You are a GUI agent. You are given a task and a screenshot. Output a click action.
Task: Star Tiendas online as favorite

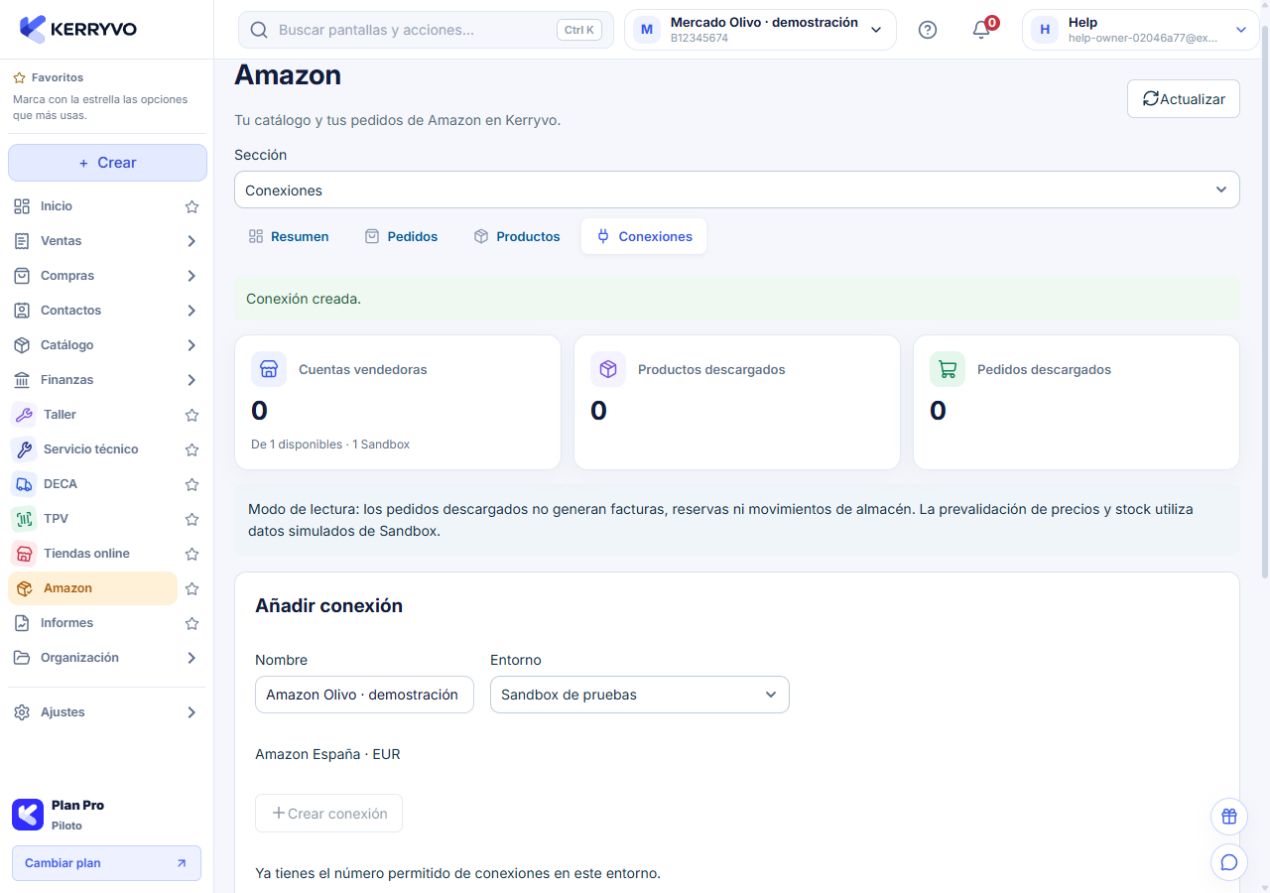[x=192, y=554]
